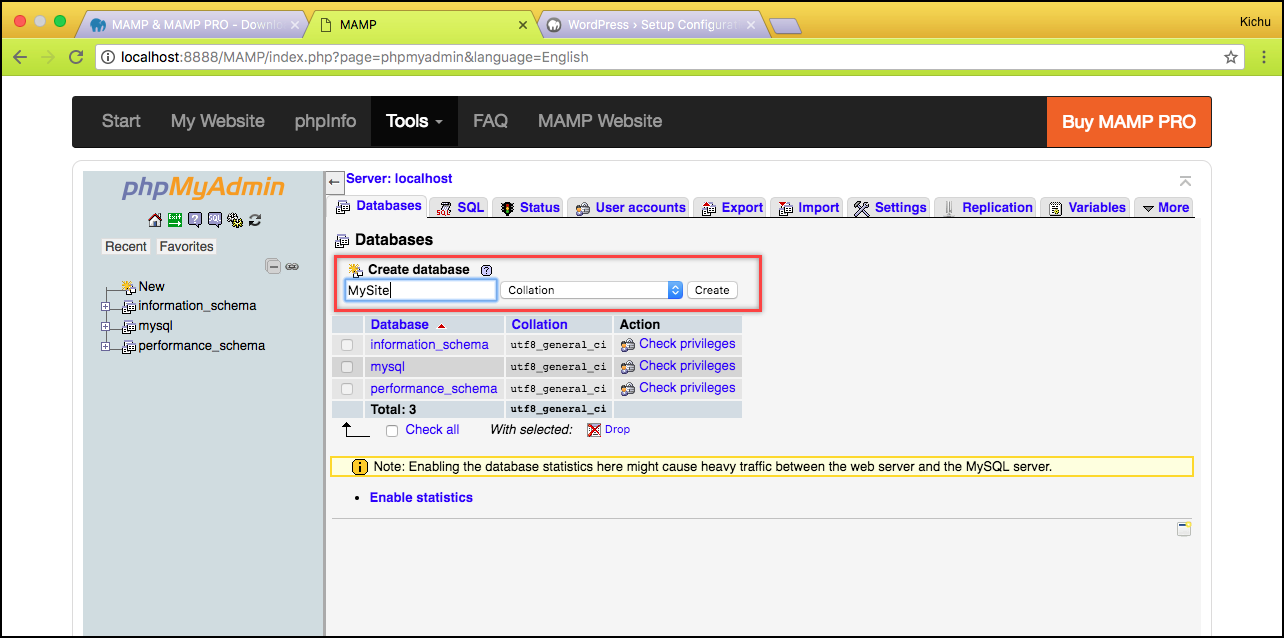Reload navigation panel with refresh icon
Viewport: 1284px width, 638px height.
(x=255, y=220)
